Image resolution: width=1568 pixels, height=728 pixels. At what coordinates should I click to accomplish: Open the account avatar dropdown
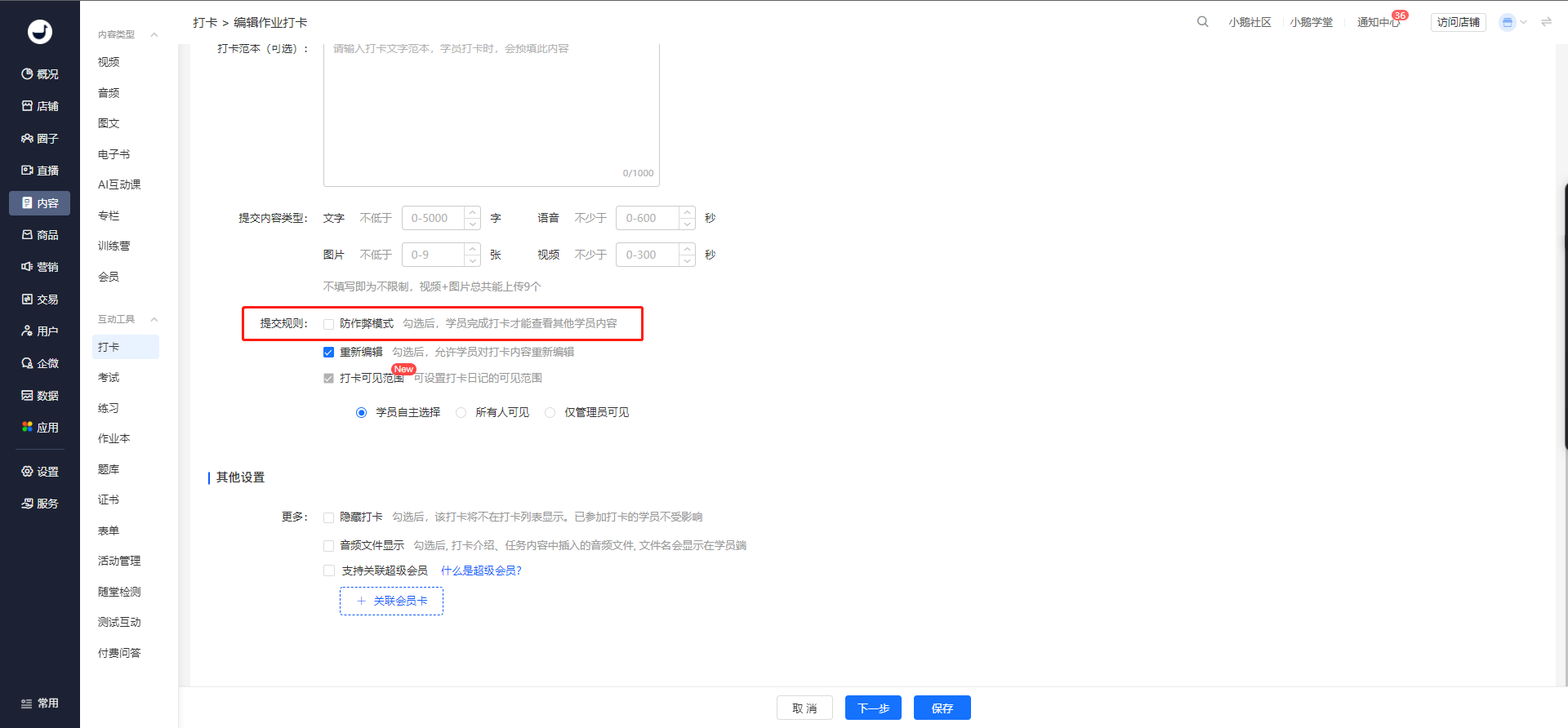(1512, 22)
